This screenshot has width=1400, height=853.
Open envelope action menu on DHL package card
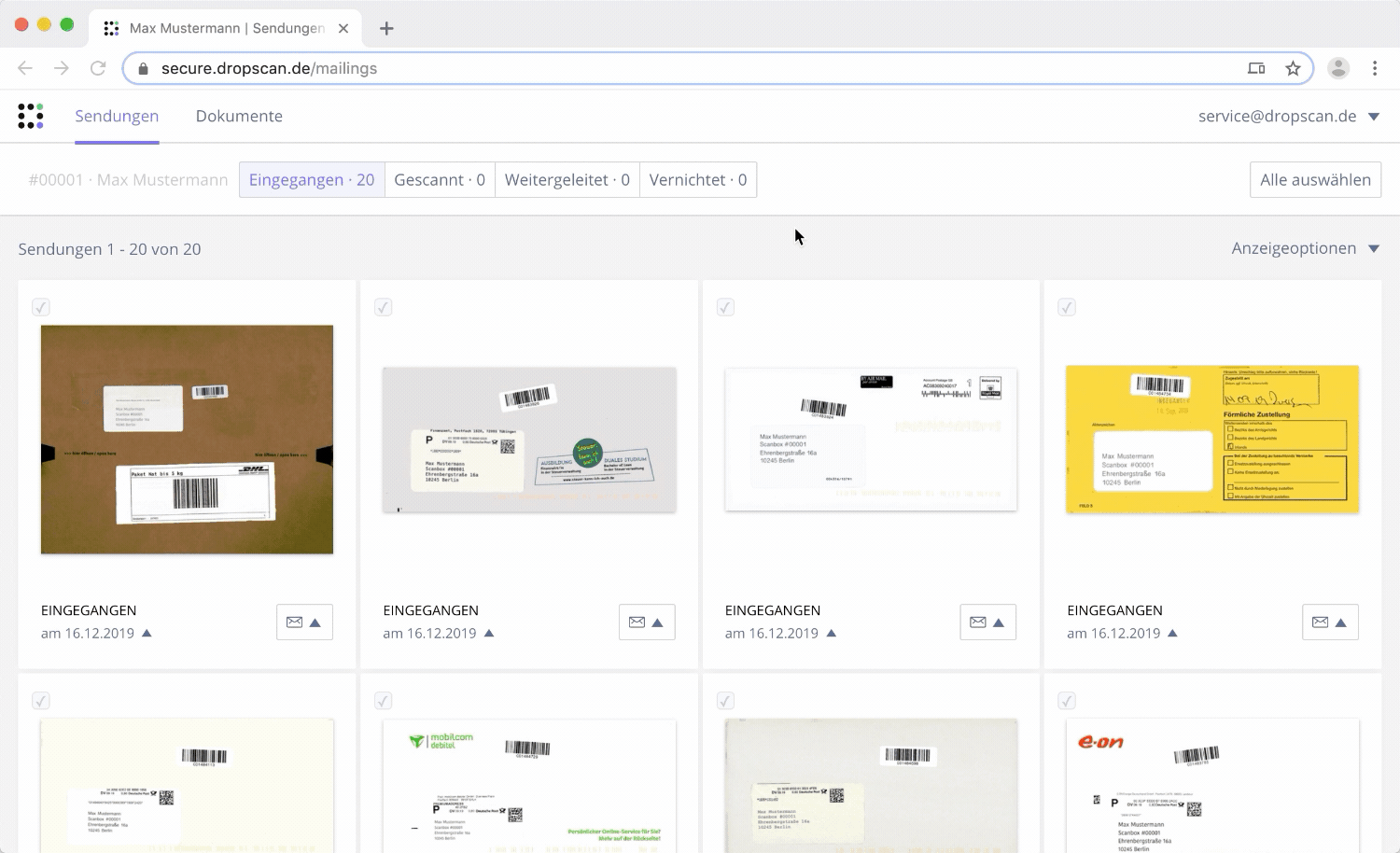coord(304,622)
